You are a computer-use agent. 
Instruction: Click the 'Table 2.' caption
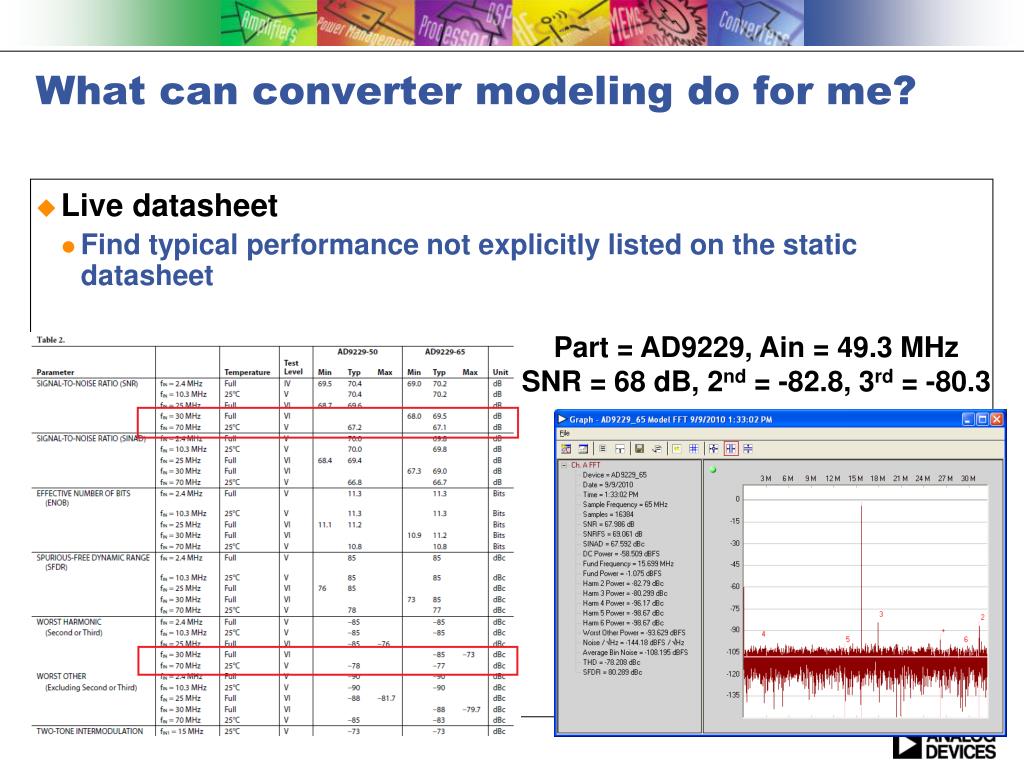tap(51, 340)
